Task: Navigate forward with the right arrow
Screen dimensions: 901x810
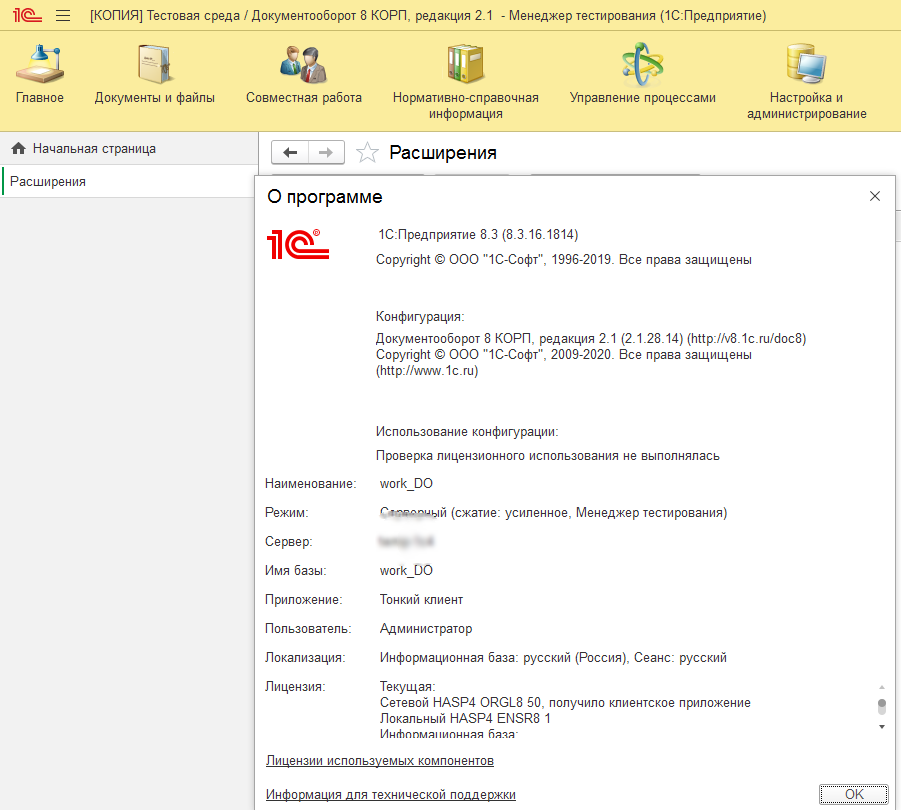Action: (326, 152)
